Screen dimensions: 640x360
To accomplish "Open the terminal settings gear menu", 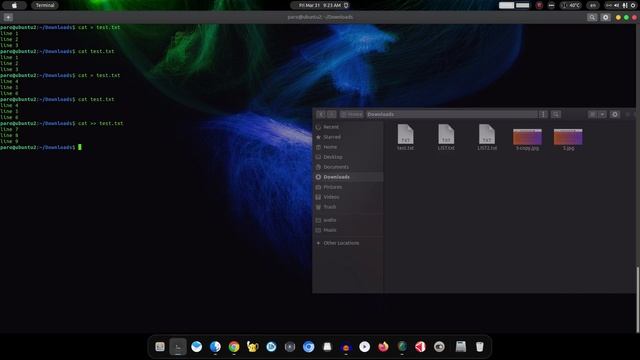I will (605, 17).
